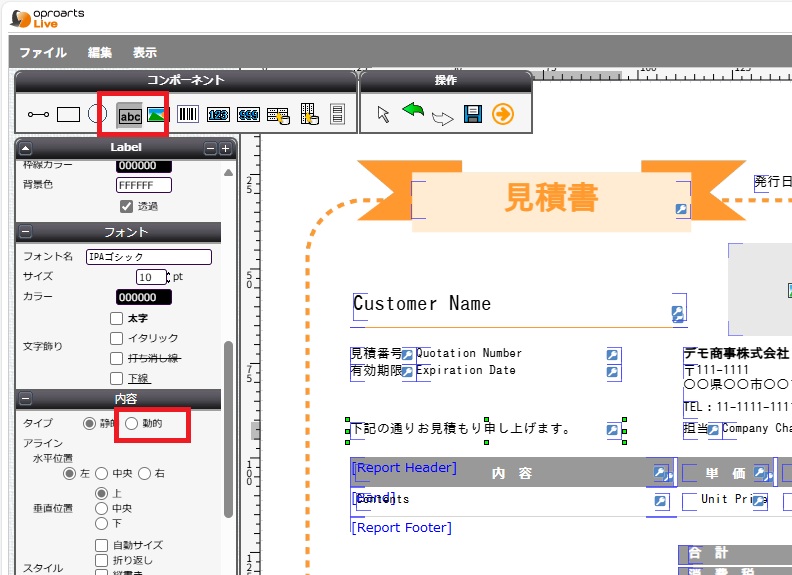
Task: Collapse the フォント section
Action: tap(25, 232)
